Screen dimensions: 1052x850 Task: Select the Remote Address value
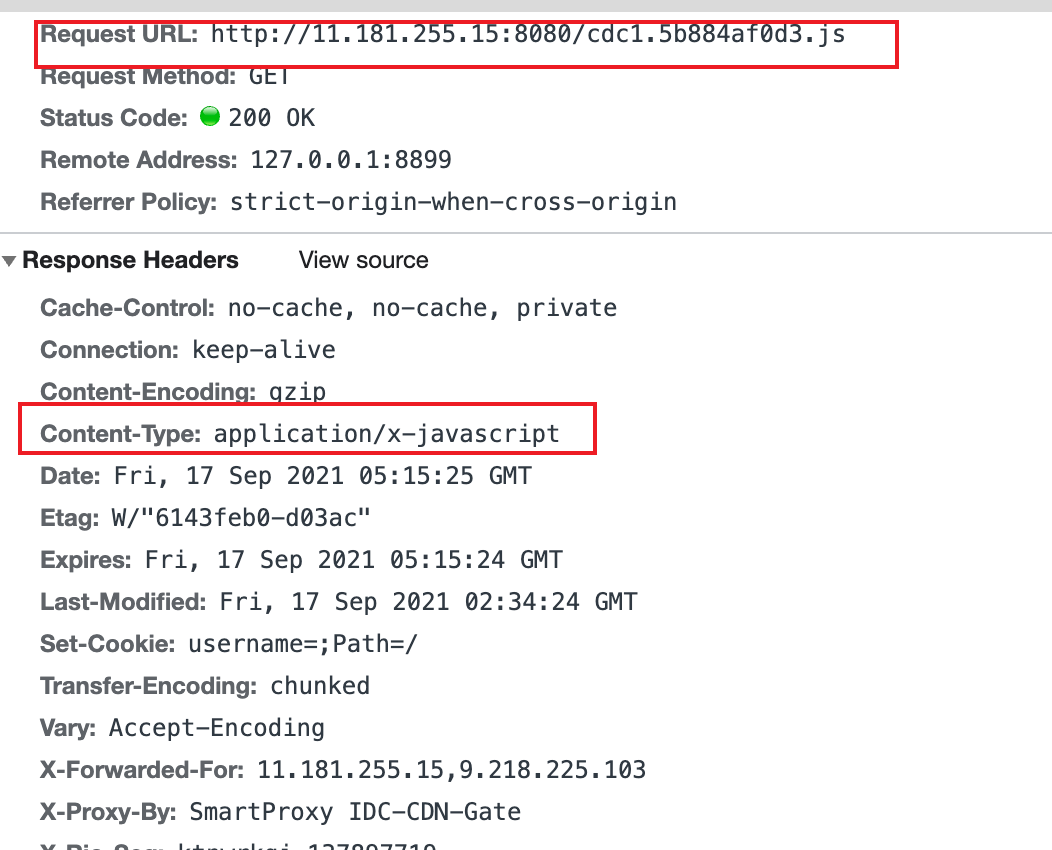(351, 160)
